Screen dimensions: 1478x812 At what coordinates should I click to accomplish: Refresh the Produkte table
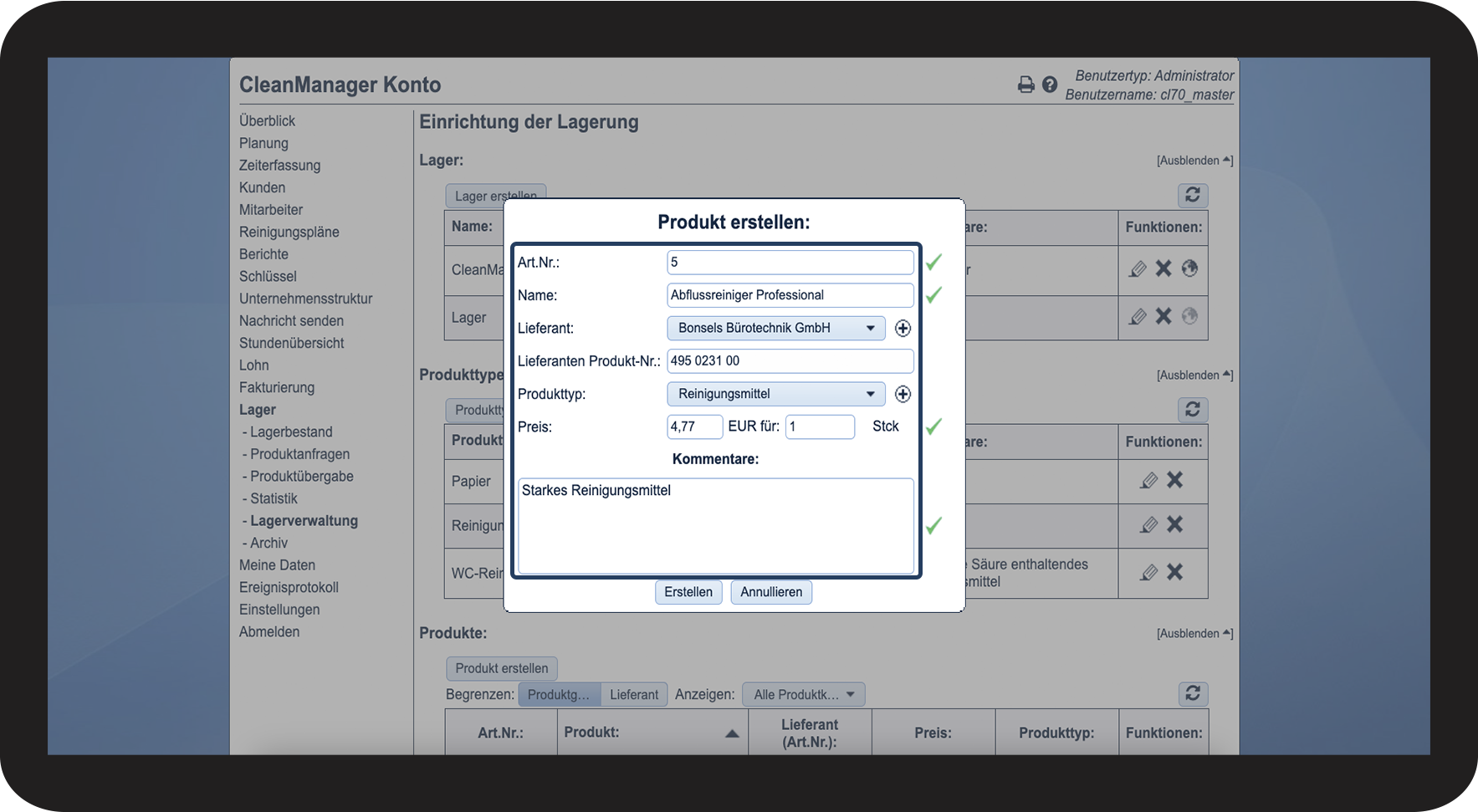tap(1193, 693)
